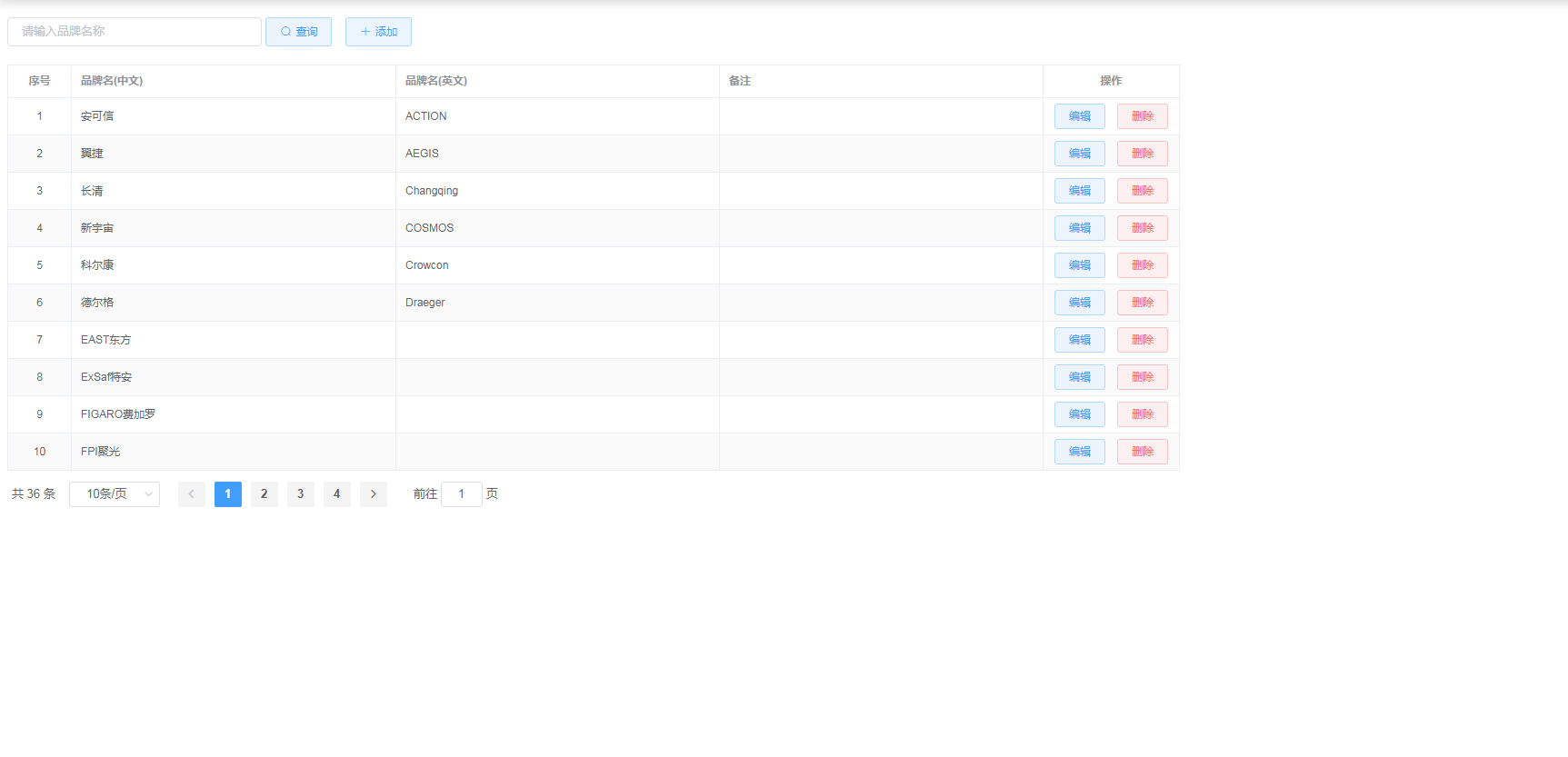This screenshot has width=1568, height=757.
Task: Focus the brand name search input
Action: pyautogui.click(x=135, y=32)
